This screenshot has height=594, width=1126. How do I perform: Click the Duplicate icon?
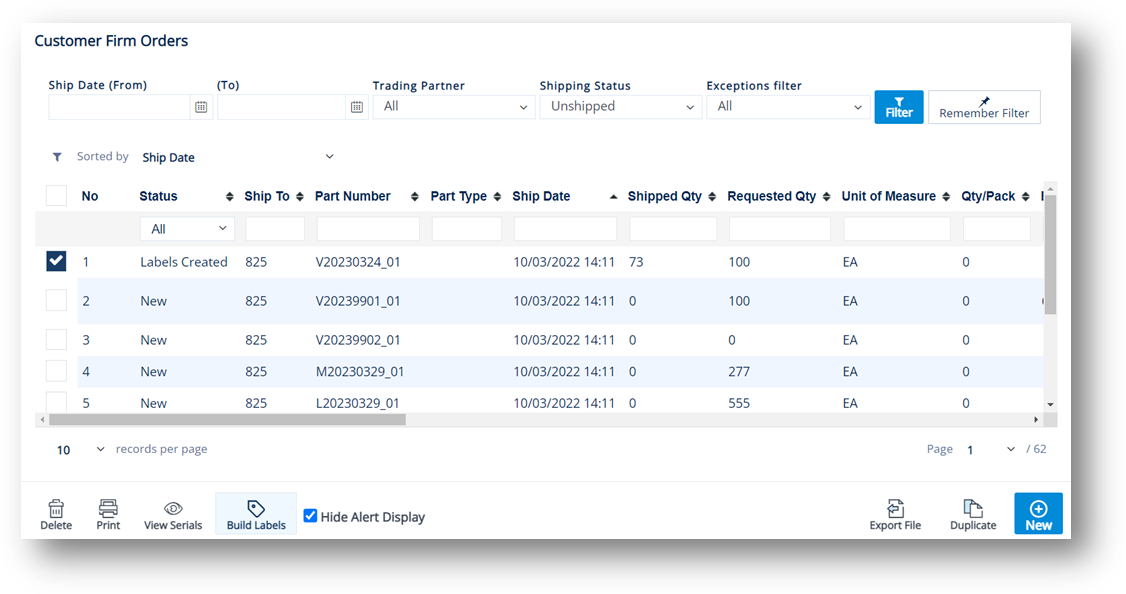pos(973,509)
